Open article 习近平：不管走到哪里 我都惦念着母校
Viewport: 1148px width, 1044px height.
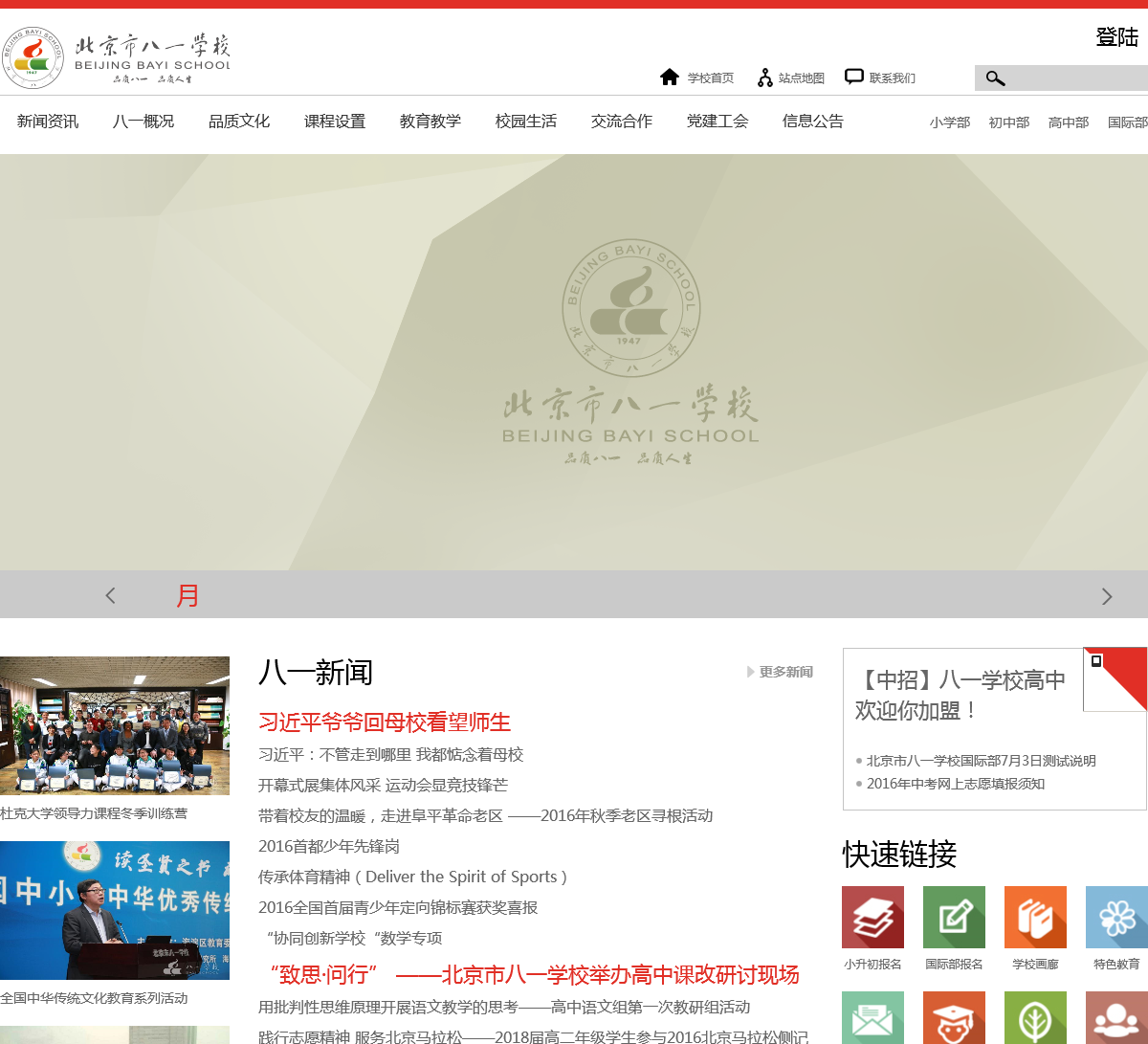391,755
